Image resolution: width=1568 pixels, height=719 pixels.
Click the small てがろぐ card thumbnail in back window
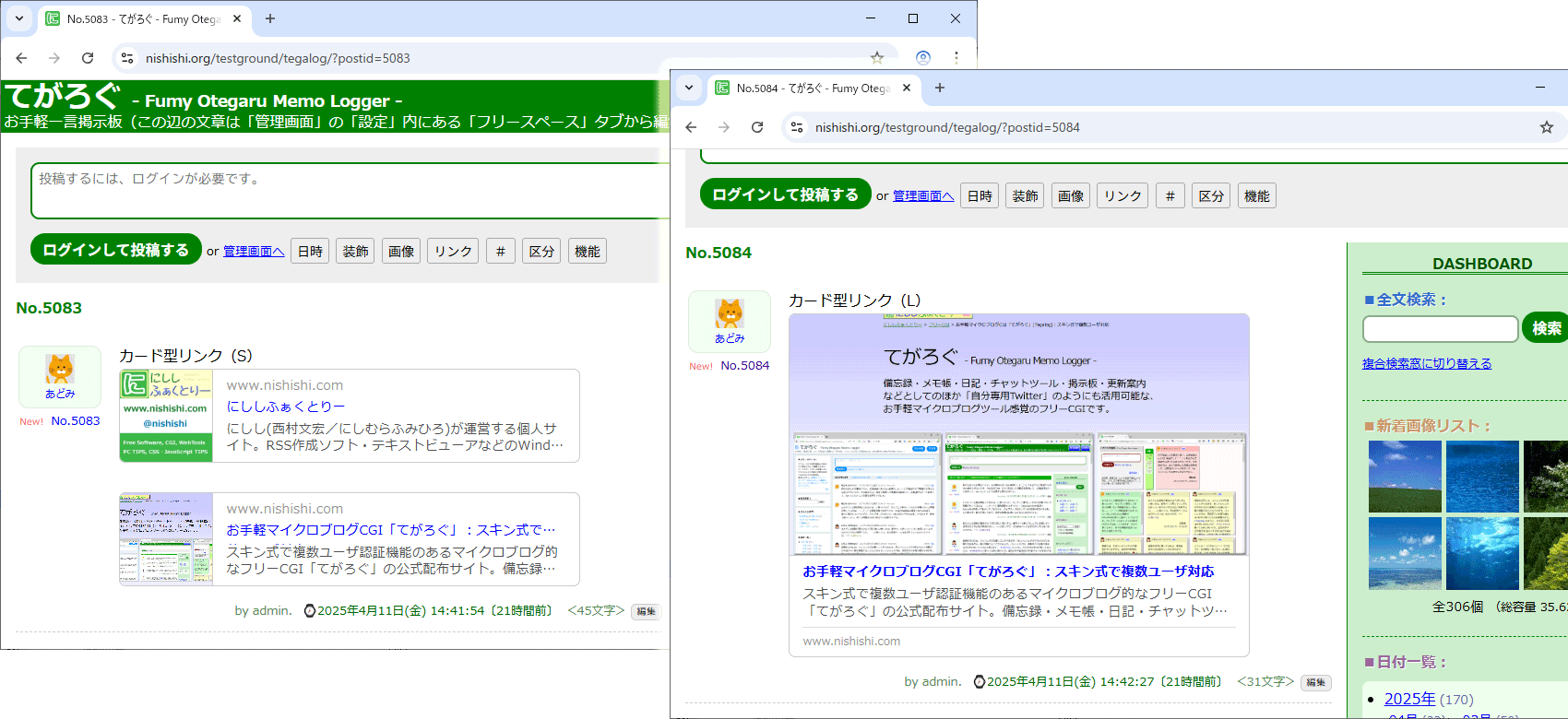tap(166, 539)
